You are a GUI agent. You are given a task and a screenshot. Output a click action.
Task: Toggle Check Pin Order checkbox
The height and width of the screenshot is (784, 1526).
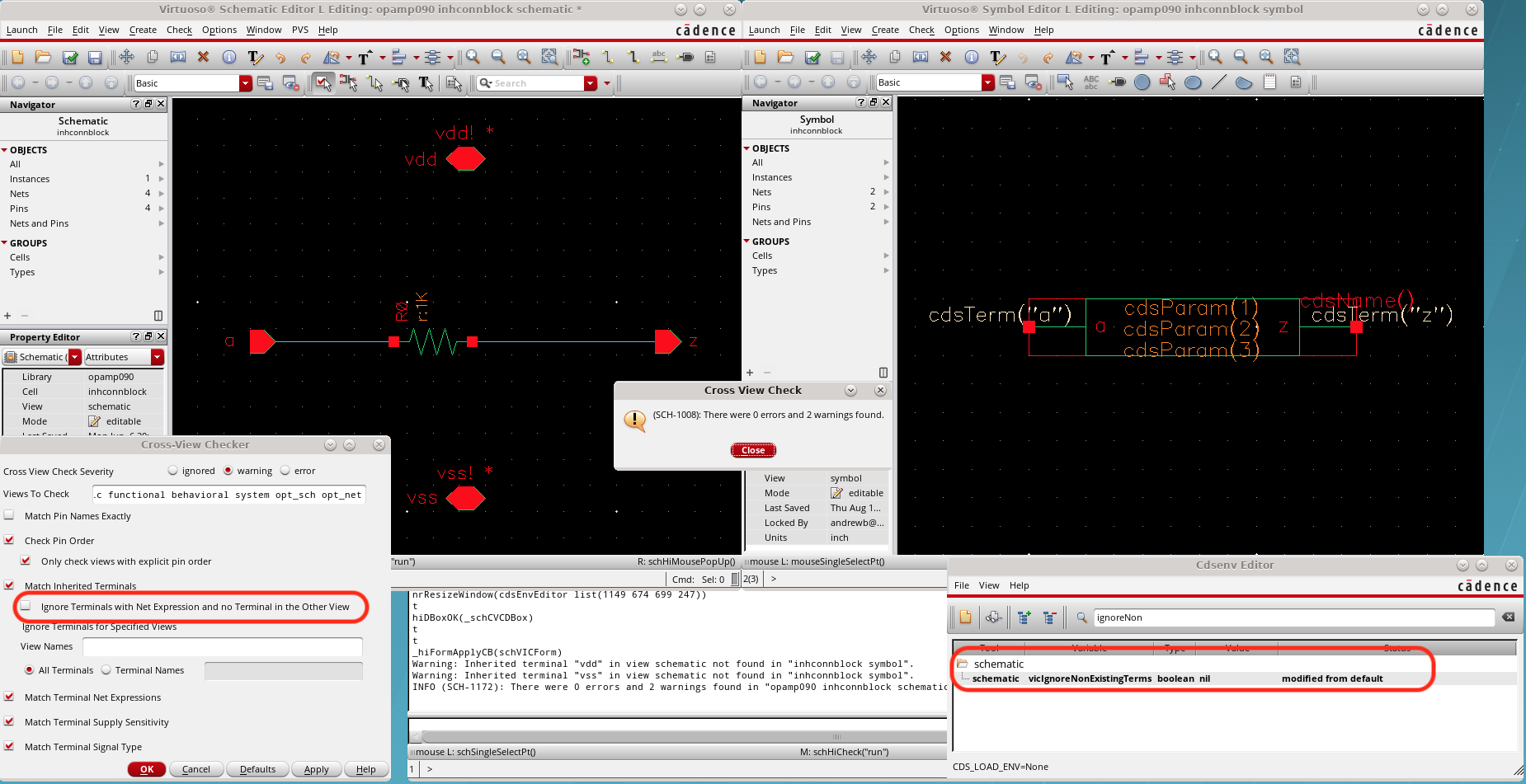pos(9,540)
